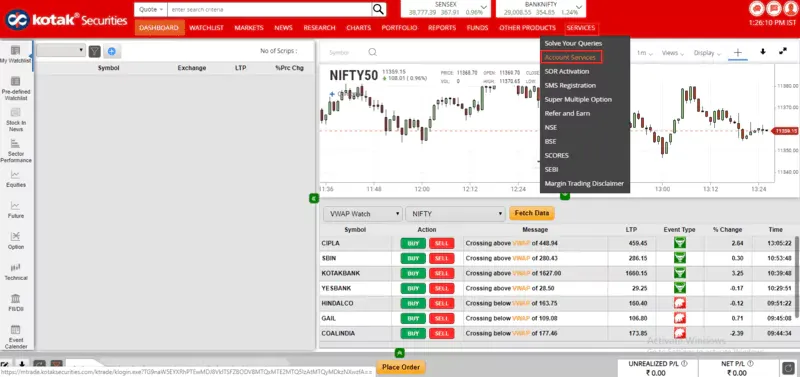Click the bottom-left download arrow icon
800x377 pixels.
coord(22,364)
